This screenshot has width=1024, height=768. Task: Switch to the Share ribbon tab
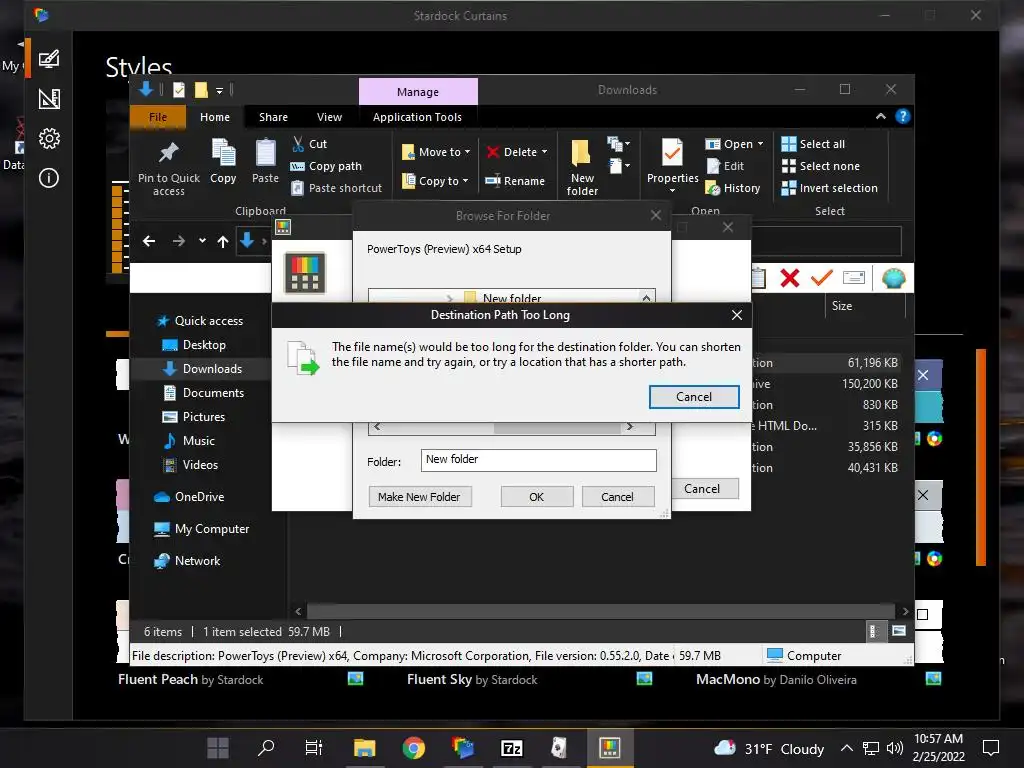pyautogui.click(x=273, y=117)
